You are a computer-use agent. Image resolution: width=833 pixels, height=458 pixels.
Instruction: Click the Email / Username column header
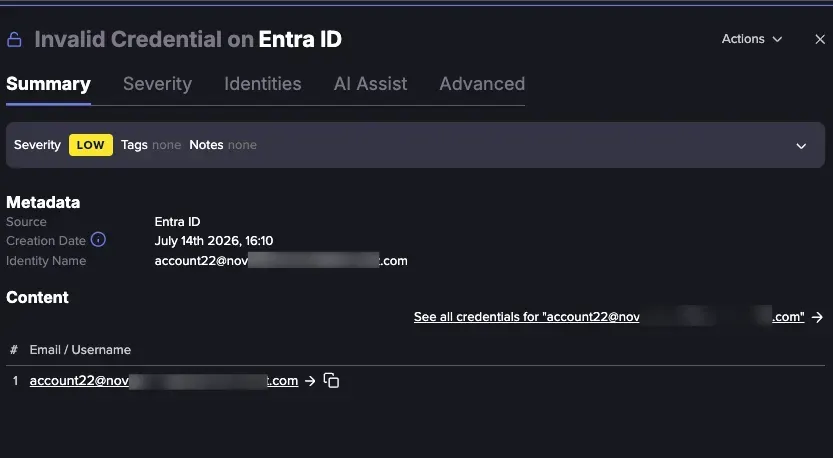tap(80, 350)
